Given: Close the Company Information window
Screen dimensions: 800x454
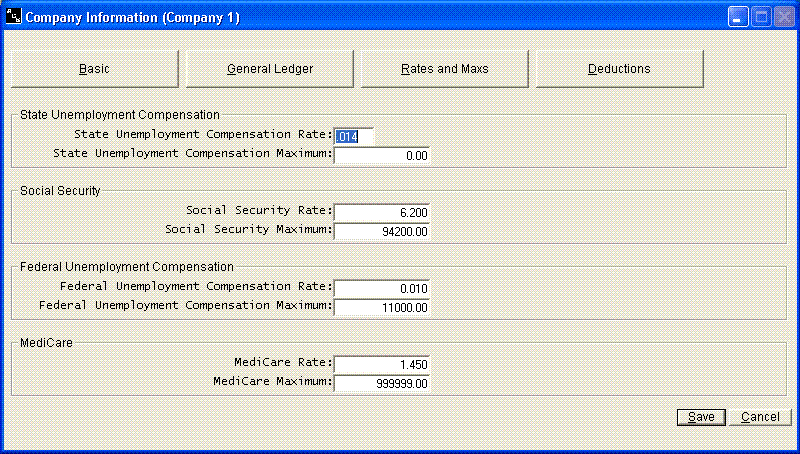Looking at the screenshot, I should [x=783, y=17].
